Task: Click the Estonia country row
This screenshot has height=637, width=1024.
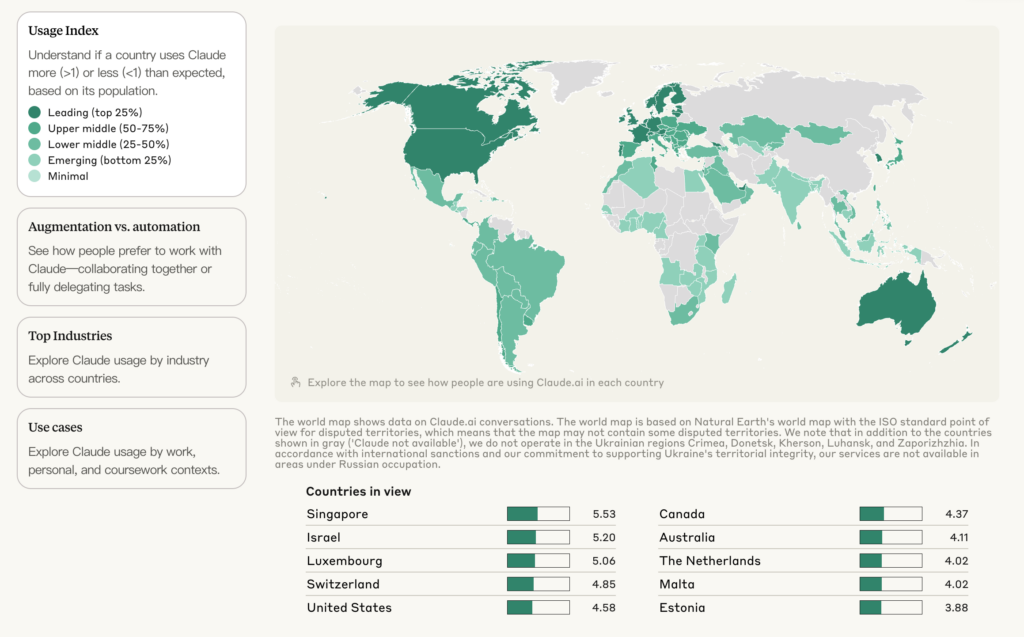Action: click(814, 608)
